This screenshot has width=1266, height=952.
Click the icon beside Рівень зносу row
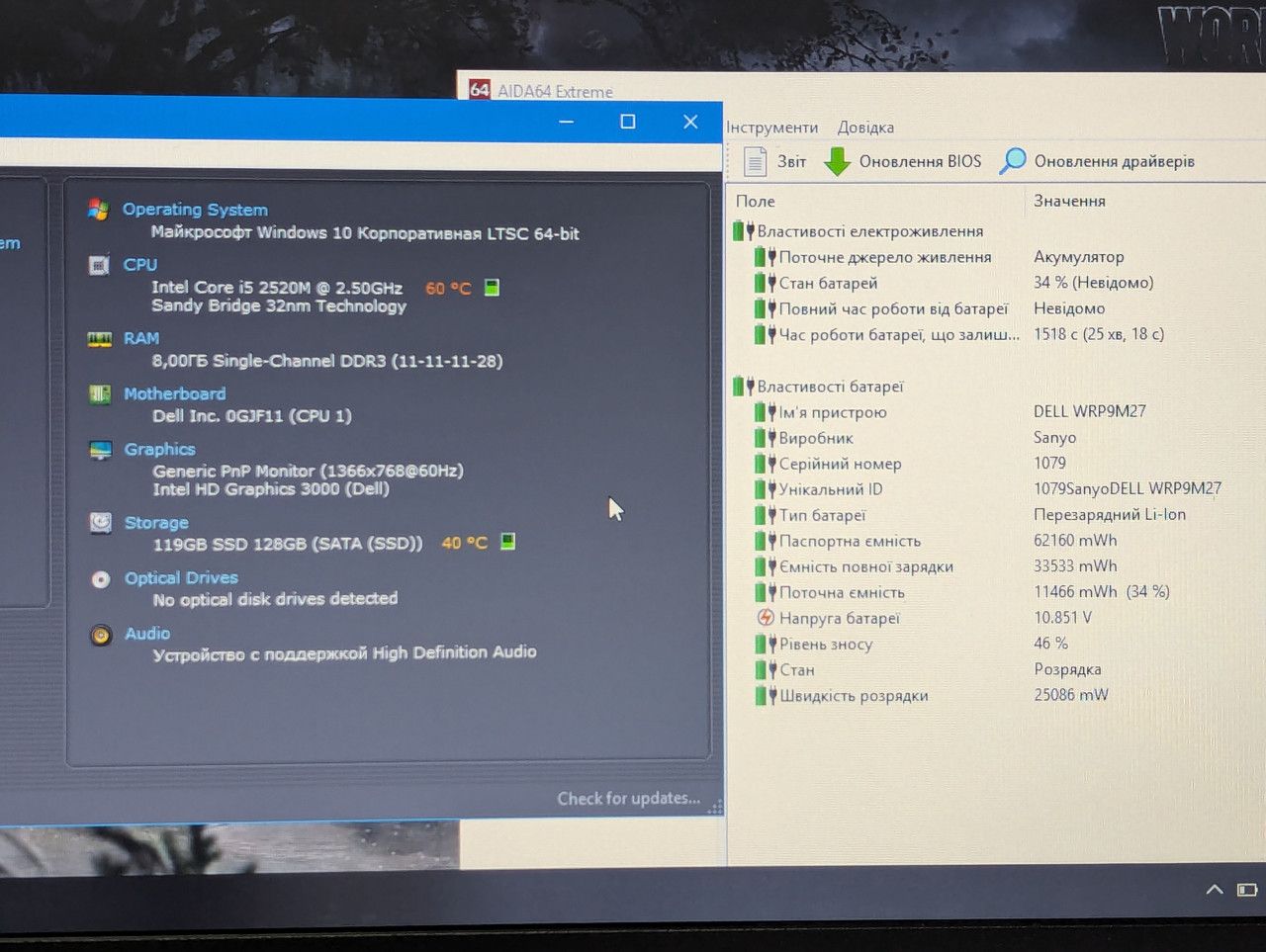coord(766,644)
